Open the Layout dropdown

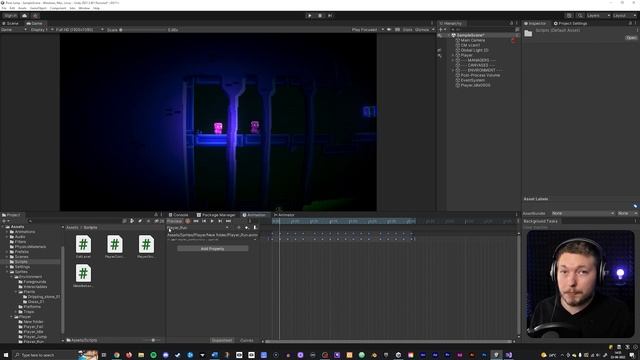click(x=624, y=16)
